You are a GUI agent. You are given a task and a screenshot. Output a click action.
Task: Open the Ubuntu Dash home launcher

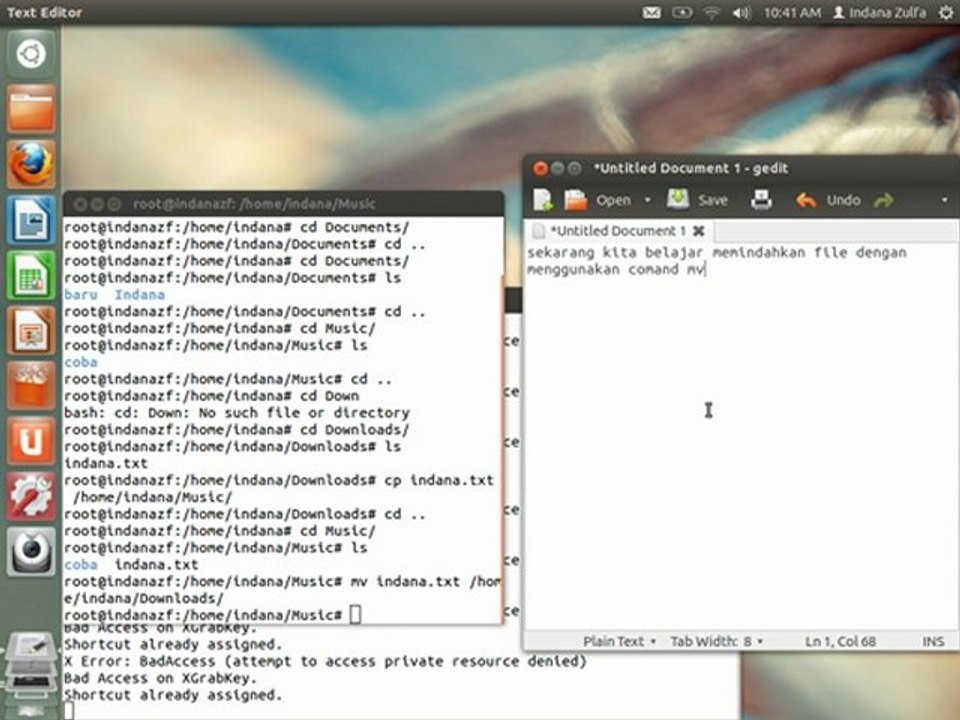tap(31, 54)
